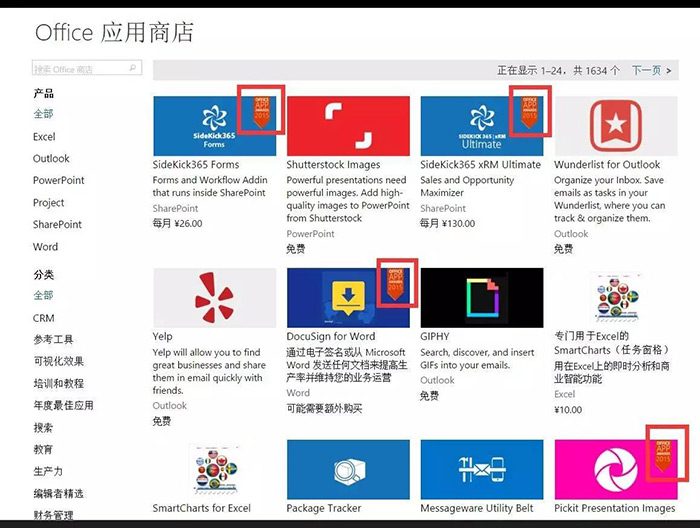Choose the 教育 category
The width and height of the screenshot is (700, 528).
43,449
